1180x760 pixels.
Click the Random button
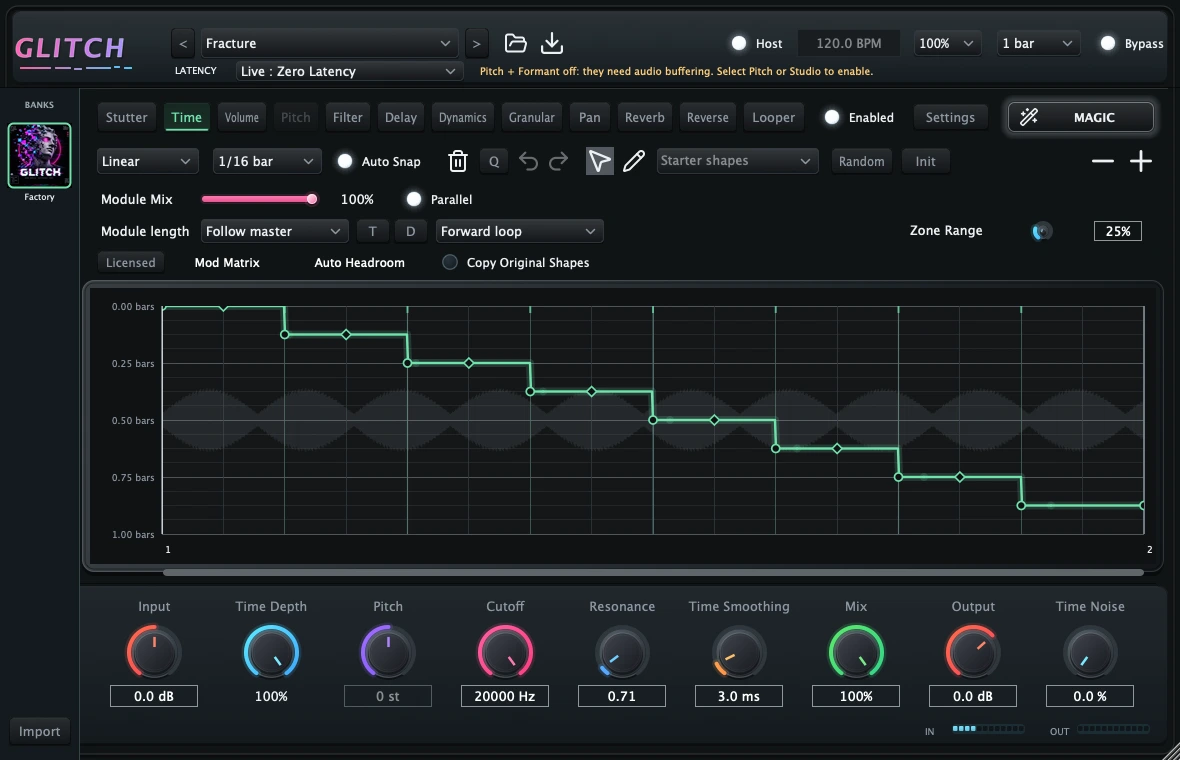(x=862, y=161)
